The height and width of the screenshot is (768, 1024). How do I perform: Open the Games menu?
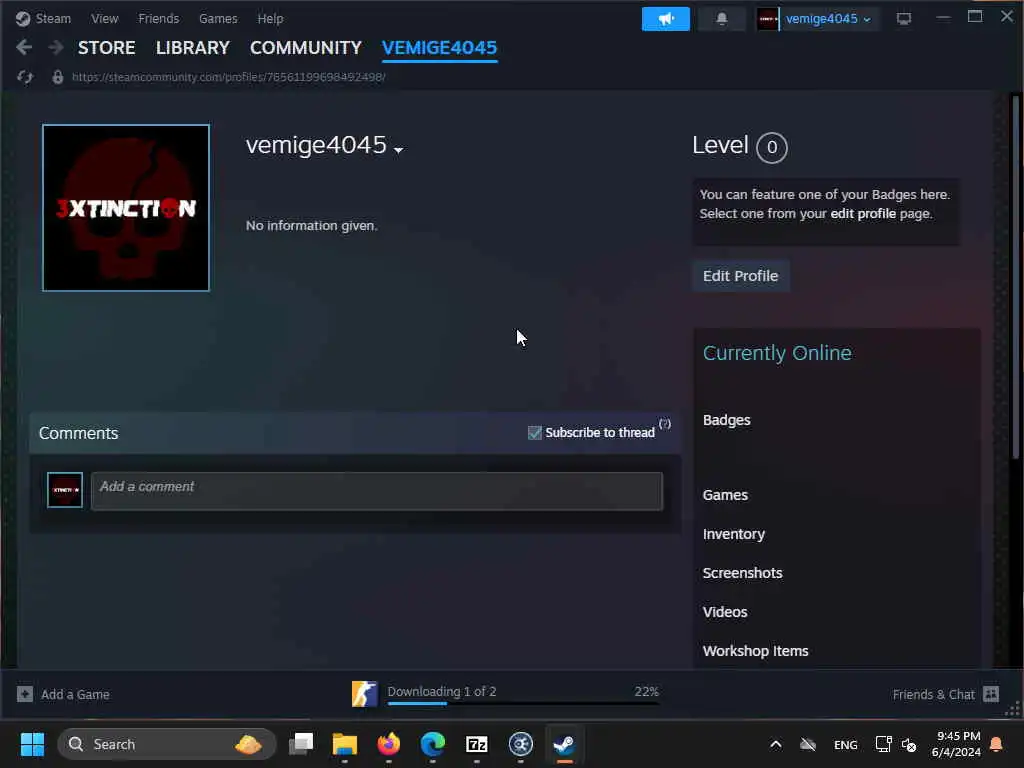click(x=218, y=18)
